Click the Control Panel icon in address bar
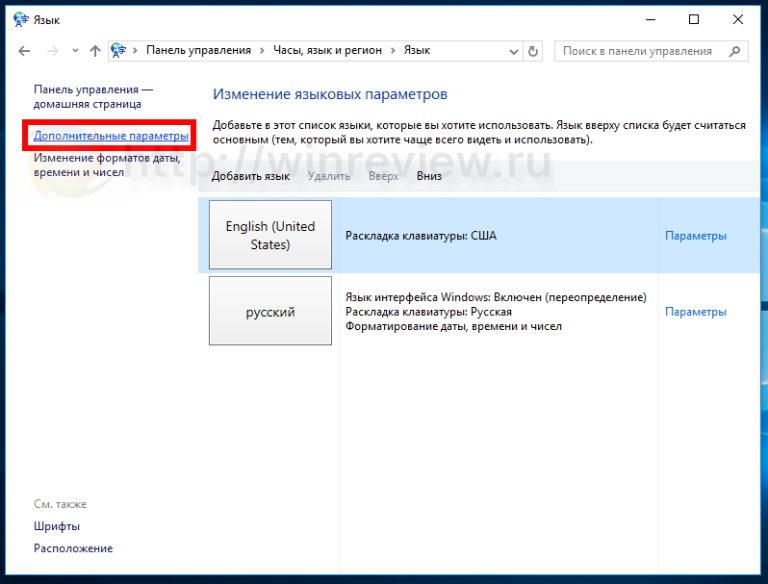 pos(120,51)
